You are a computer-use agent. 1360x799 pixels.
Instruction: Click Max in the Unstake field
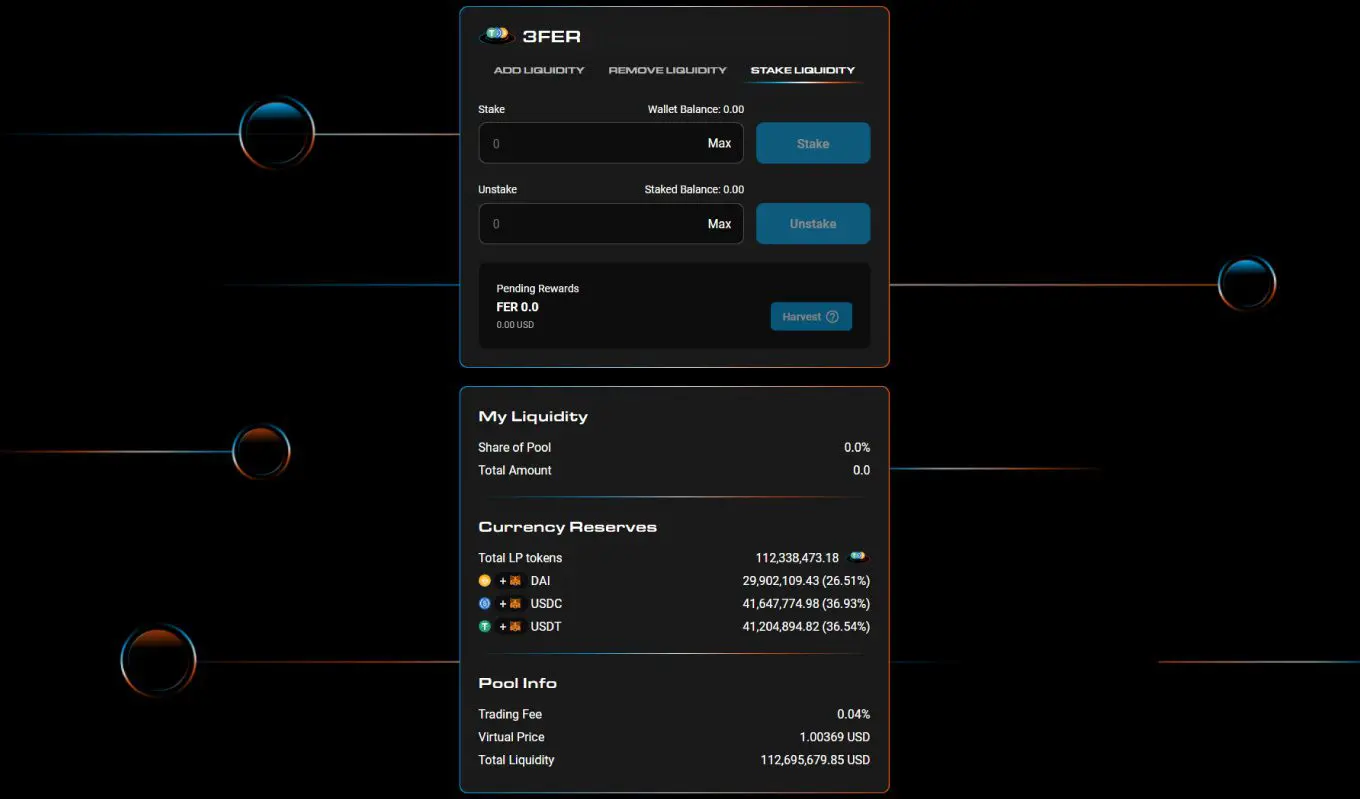tap(720, 224)
